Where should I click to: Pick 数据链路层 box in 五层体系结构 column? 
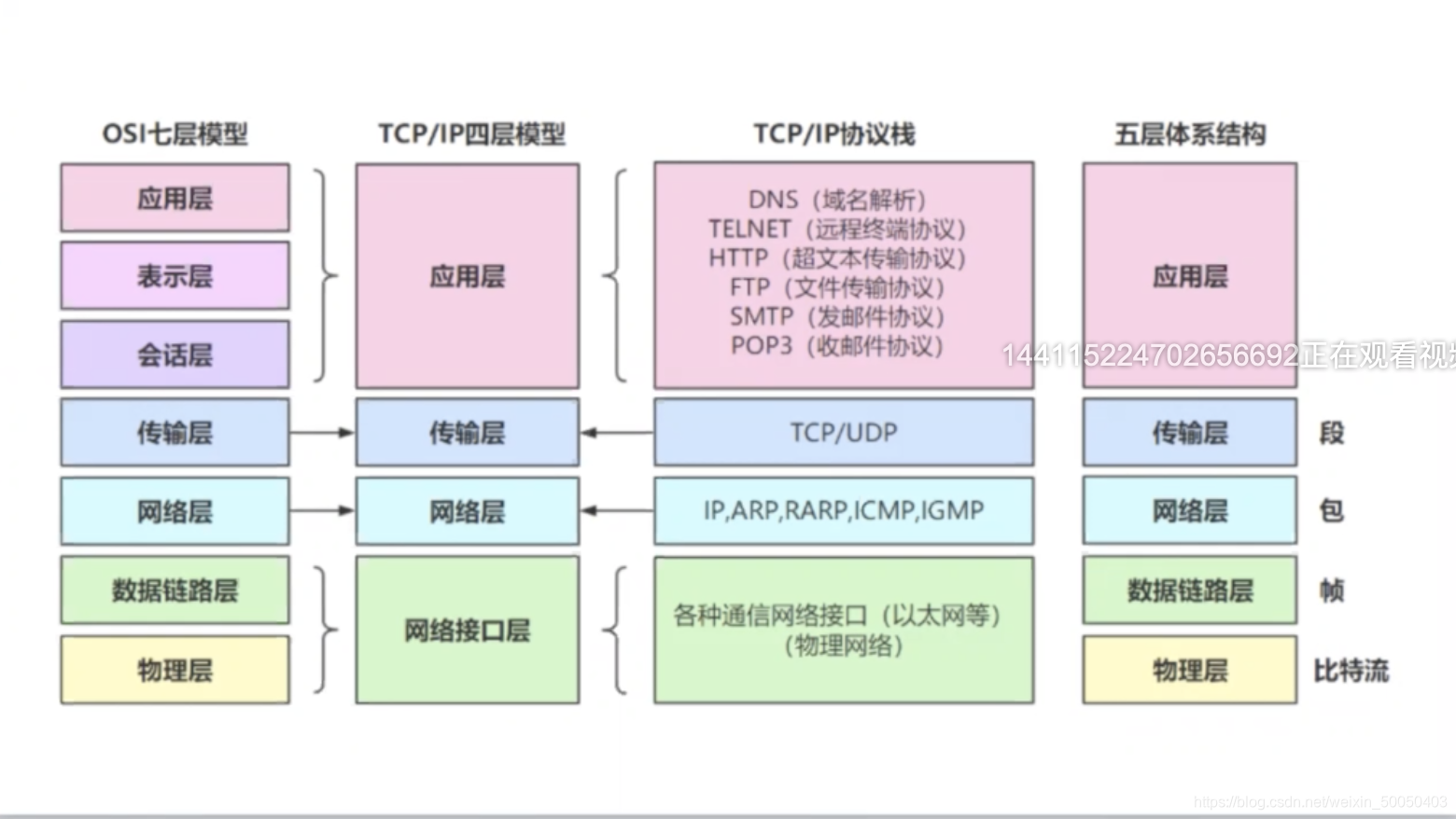1190,590
